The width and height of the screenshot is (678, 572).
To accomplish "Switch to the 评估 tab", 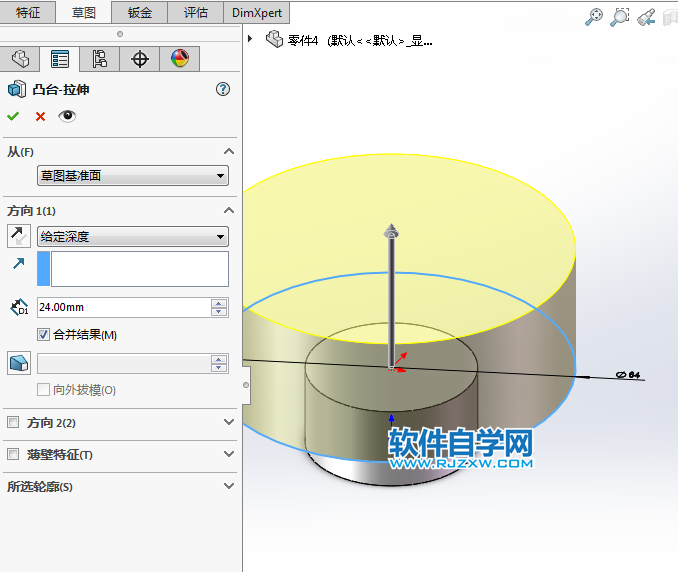I will [x=195, y=13].
